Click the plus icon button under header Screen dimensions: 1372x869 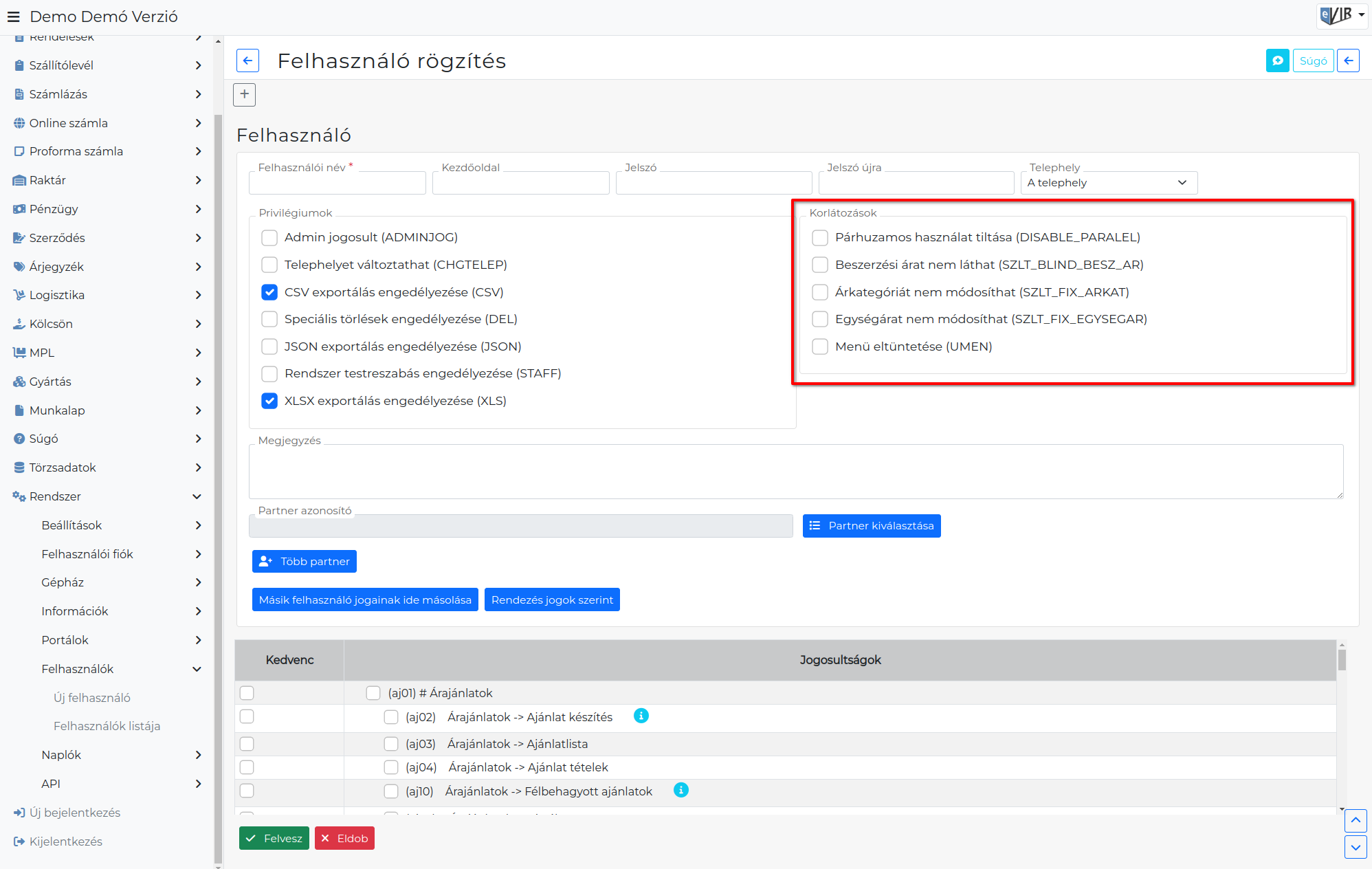tap(245, 94)
